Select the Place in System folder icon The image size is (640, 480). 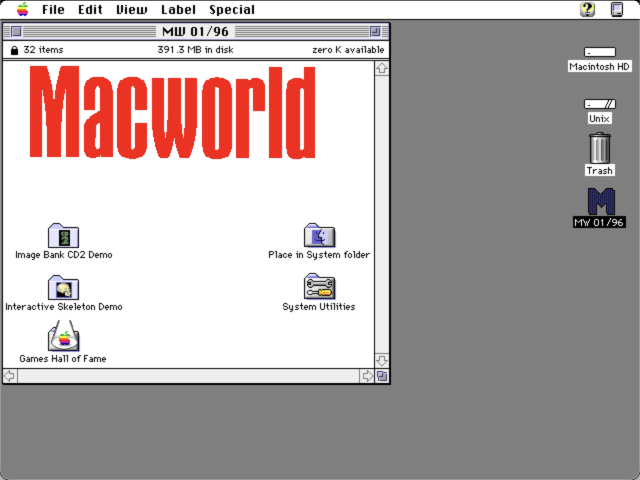(x=319, y=235)
